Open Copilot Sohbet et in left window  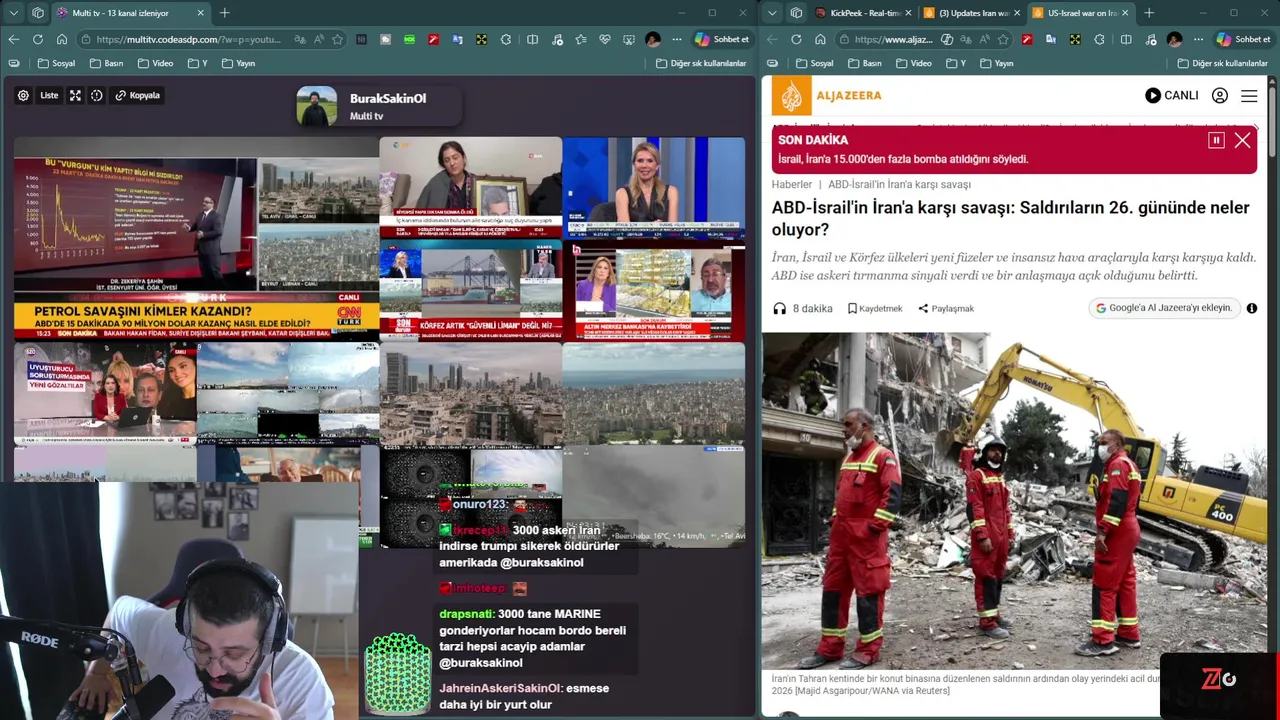[722, 39]
